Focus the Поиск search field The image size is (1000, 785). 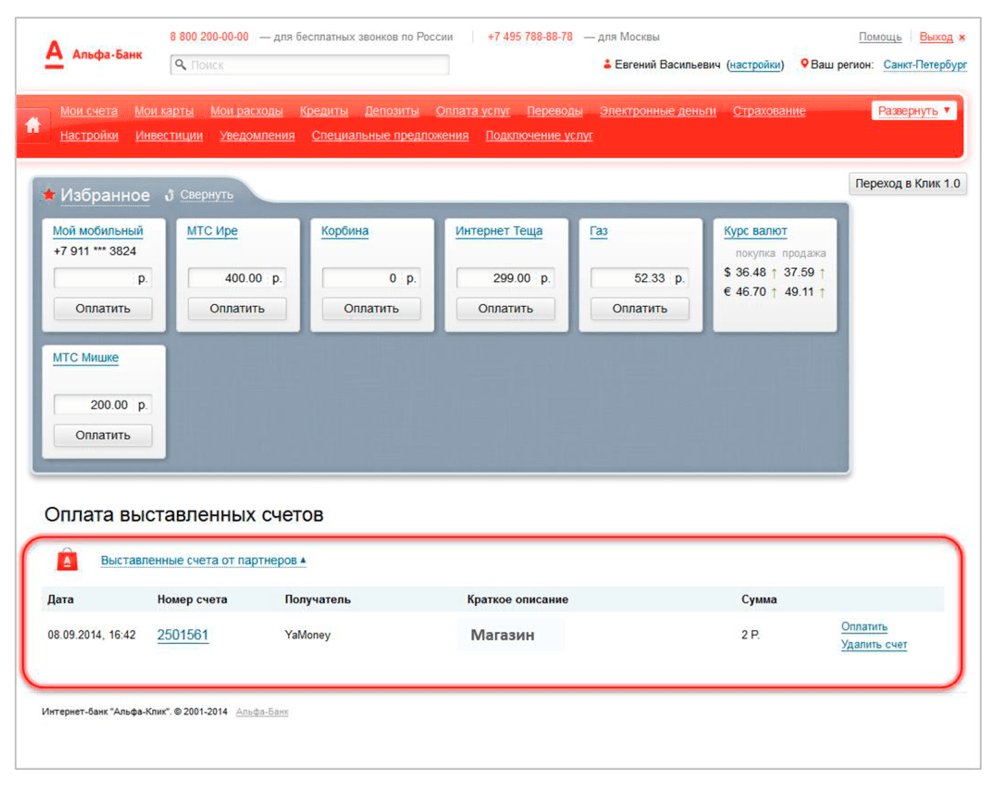[309, 64]
